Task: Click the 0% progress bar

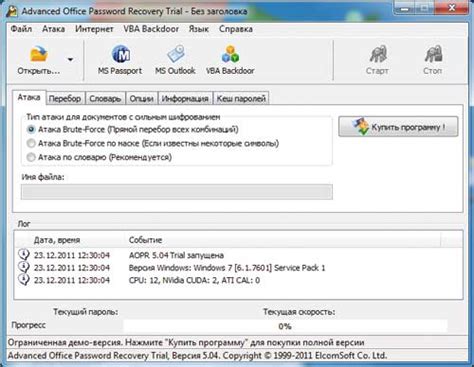Action: [285, 326]
